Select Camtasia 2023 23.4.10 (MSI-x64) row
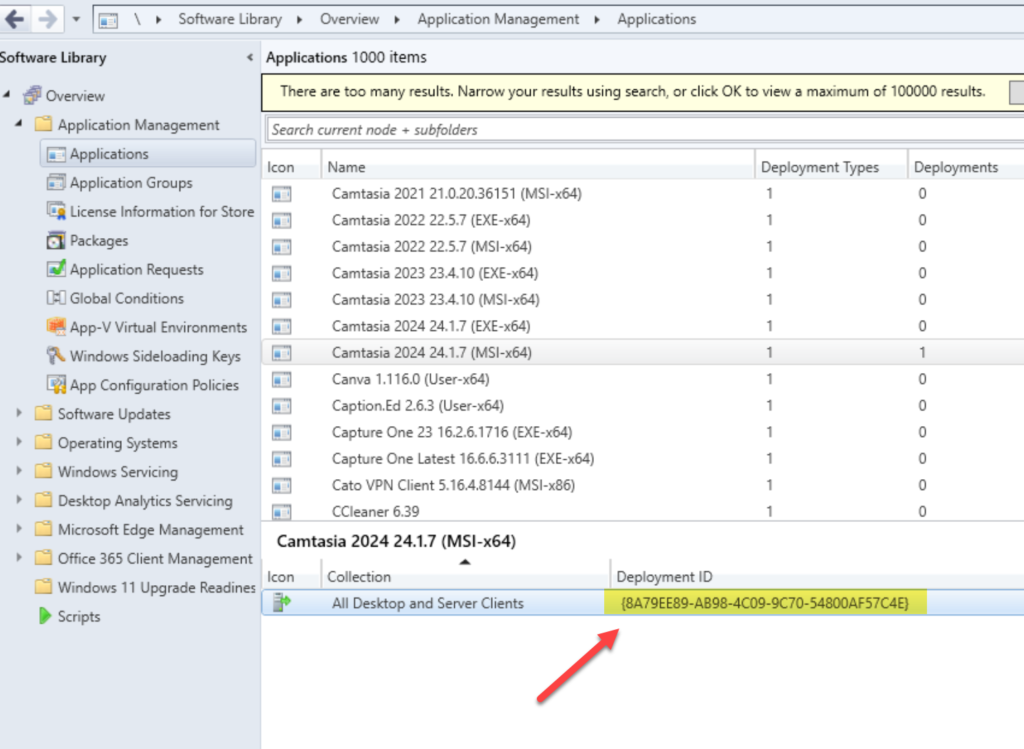 [643, 300]
